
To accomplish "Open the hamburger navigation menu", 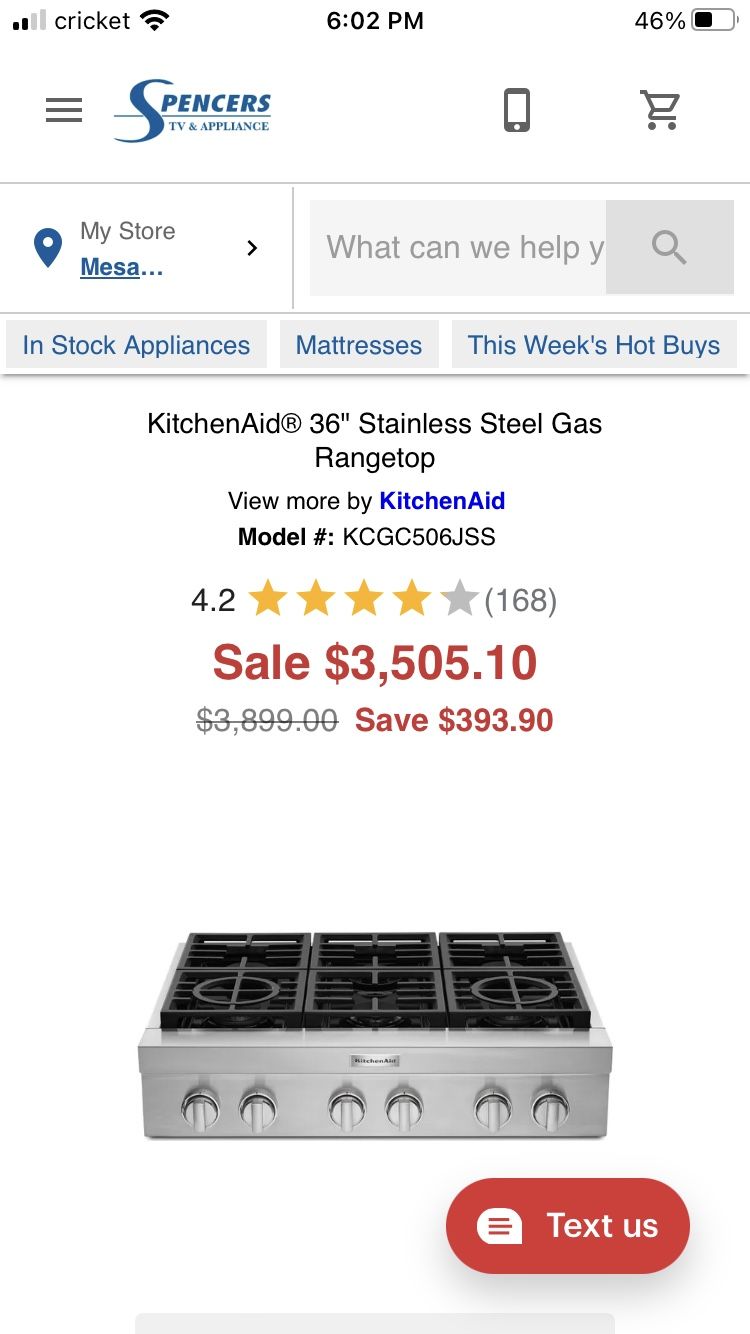I will (64, 110).
